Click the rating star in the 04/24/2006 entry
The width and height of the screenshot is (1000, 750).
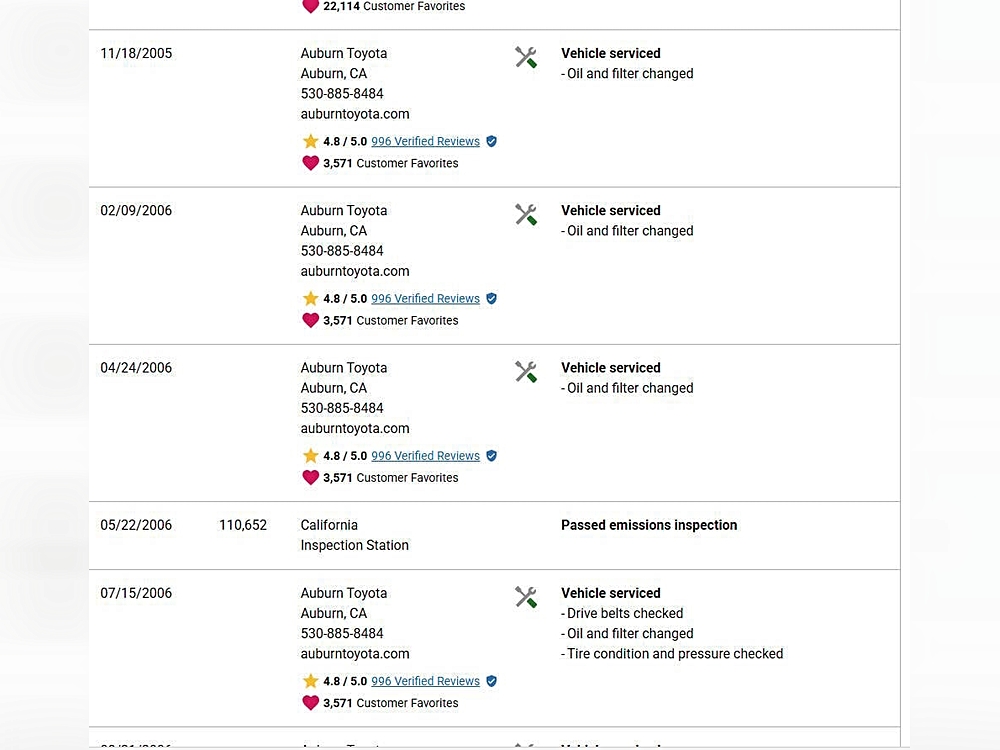click(x=311, y=456)
